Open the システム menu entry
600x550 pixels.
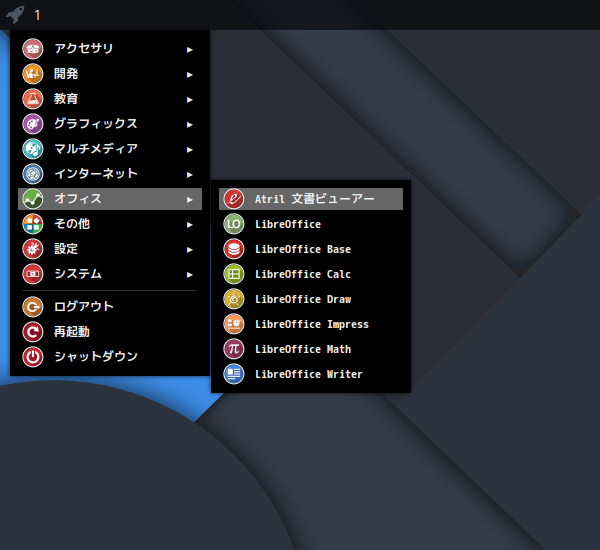click(110, 274)
